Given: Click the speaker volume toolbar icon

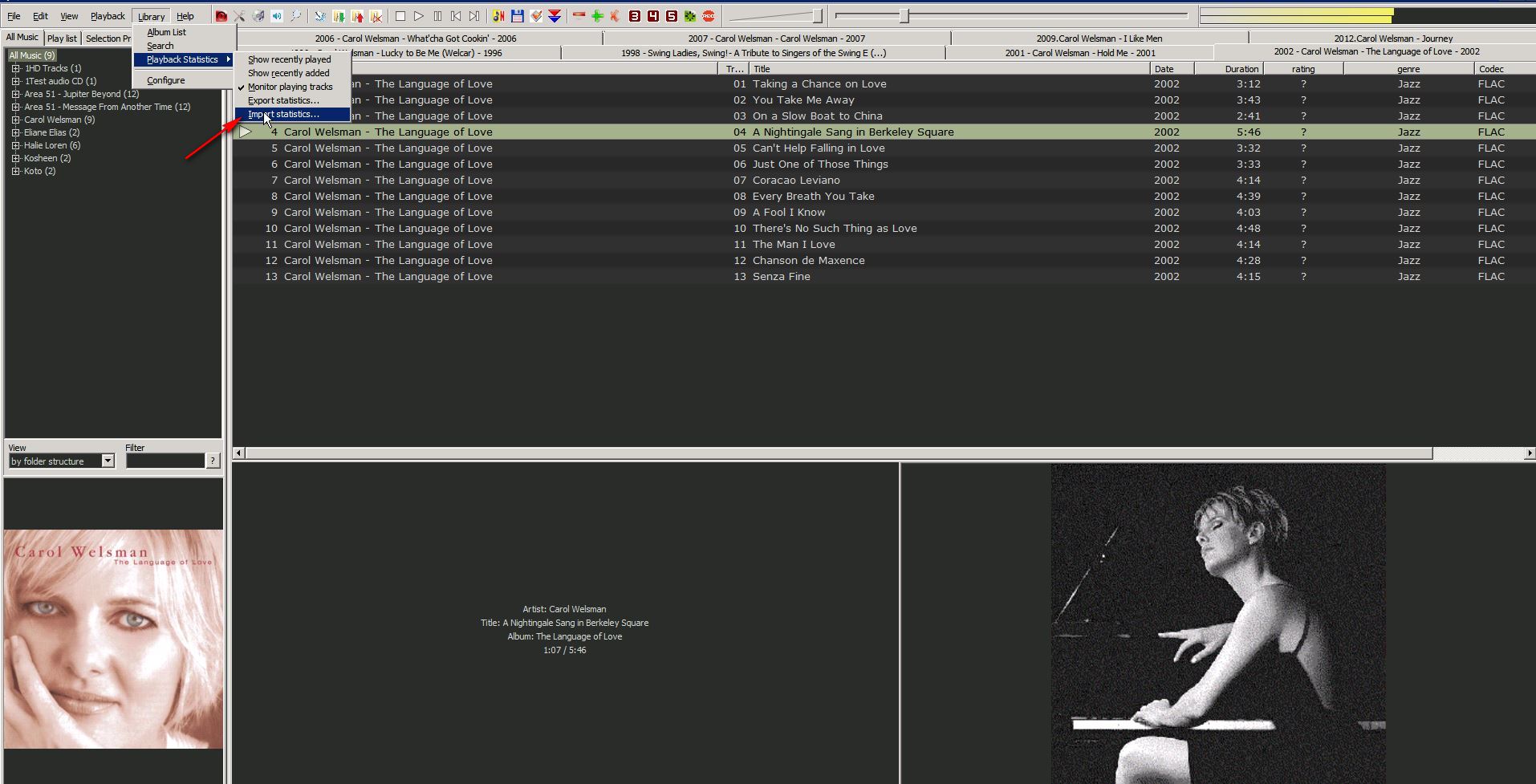Looking at the screenshot, I should (x=277, y=16).
